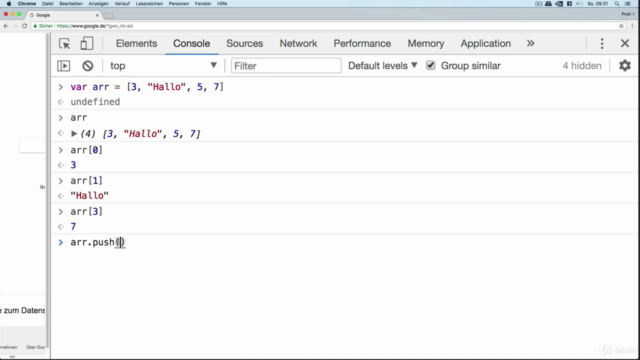Click the 'undefined' output line
The width and height of the screenshot is (640, 360).
coord(95,102)
